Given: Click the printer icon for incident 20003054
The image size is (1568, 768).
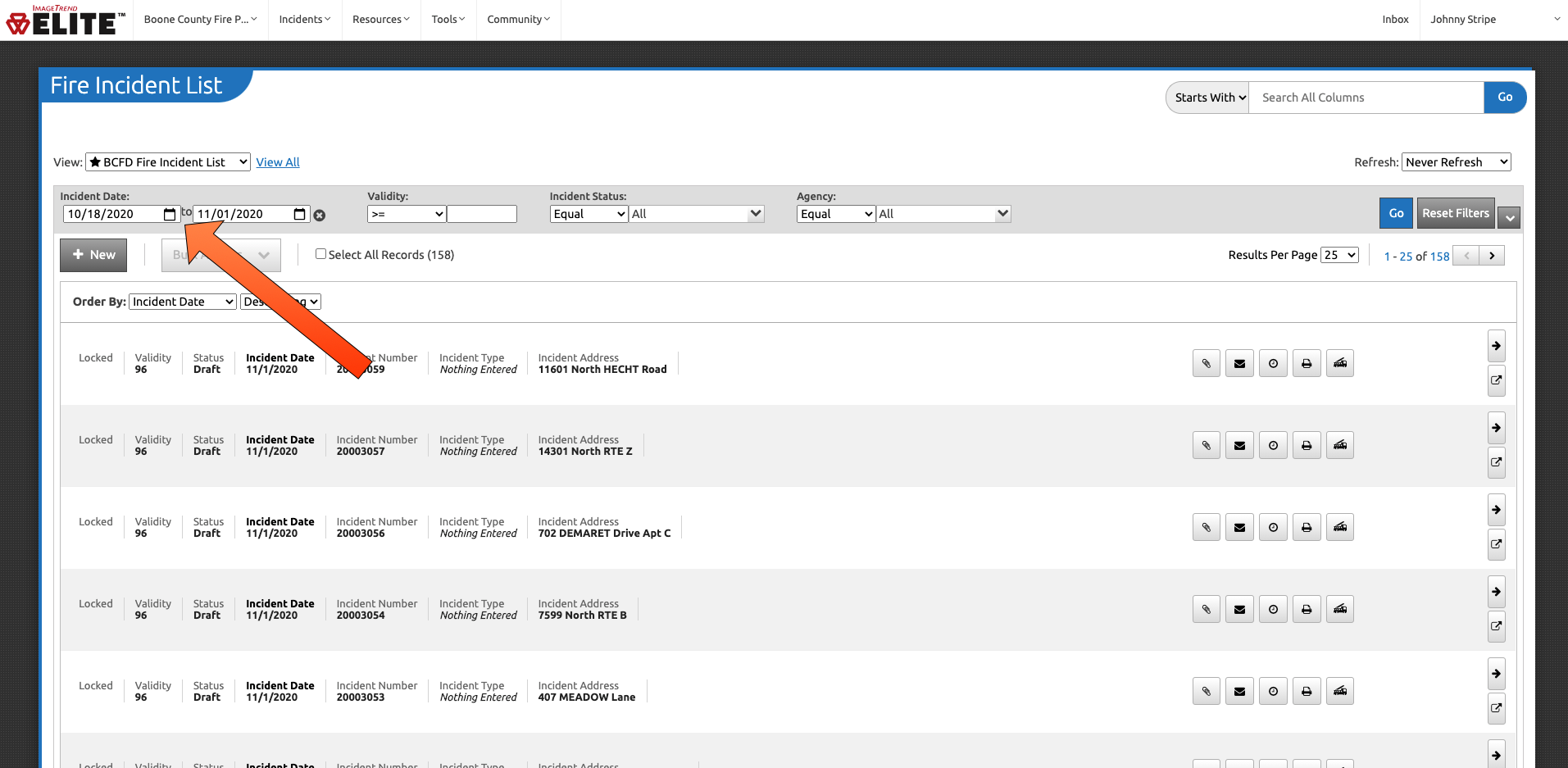Looking at the screenshot, I should (1307, 609).
